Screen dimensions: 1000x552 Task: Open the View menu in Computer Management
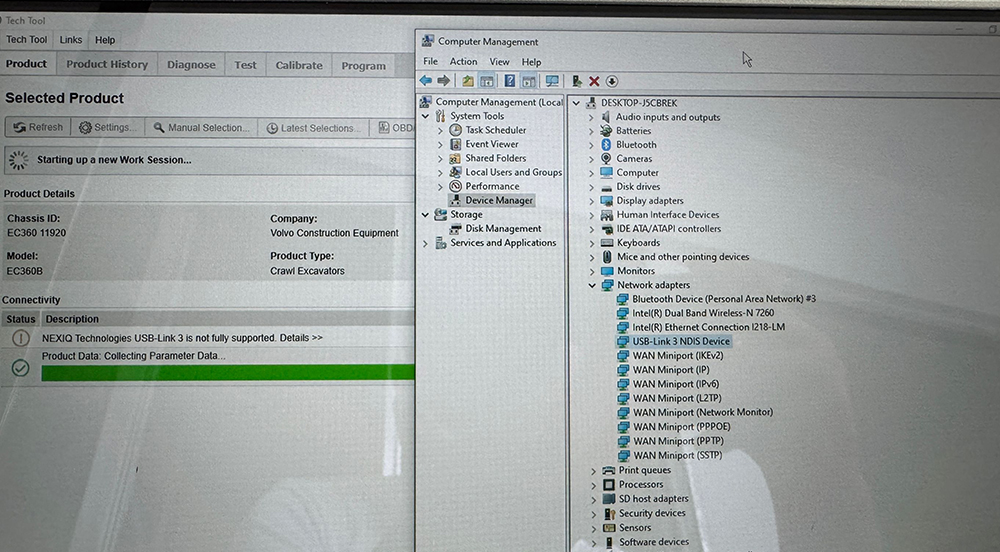(x=499, y=62)
